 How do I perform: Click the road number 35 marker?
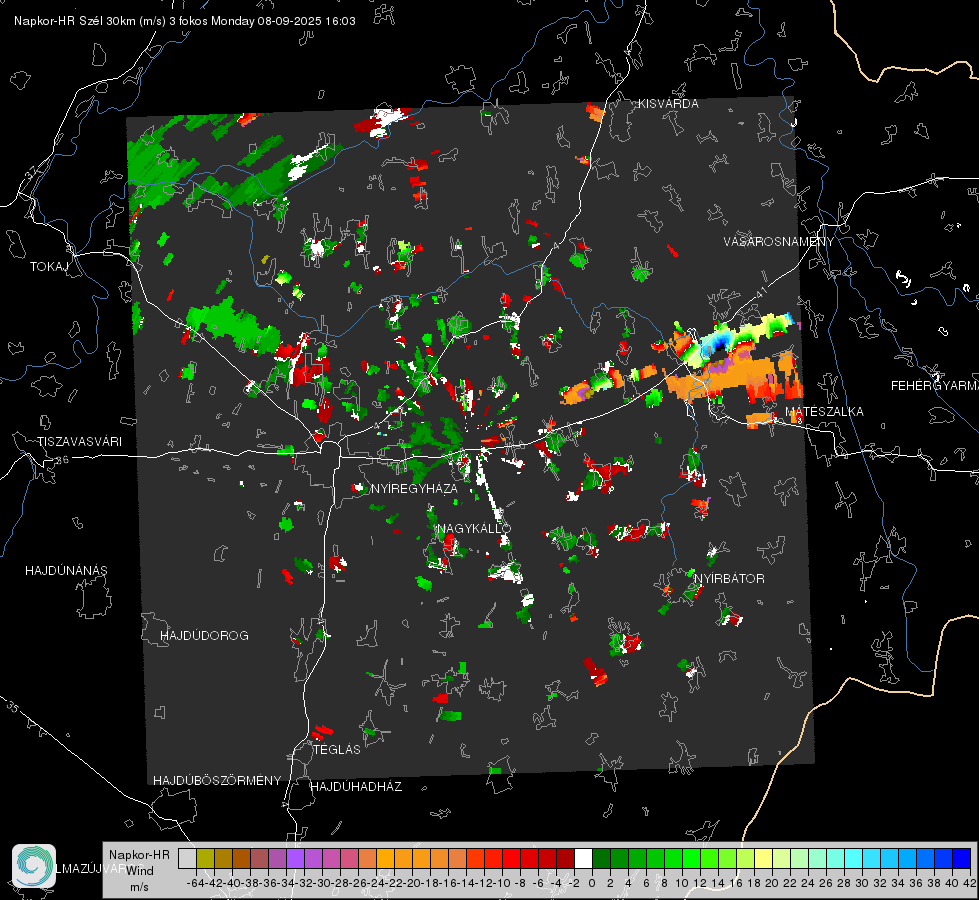click(13, 708)
